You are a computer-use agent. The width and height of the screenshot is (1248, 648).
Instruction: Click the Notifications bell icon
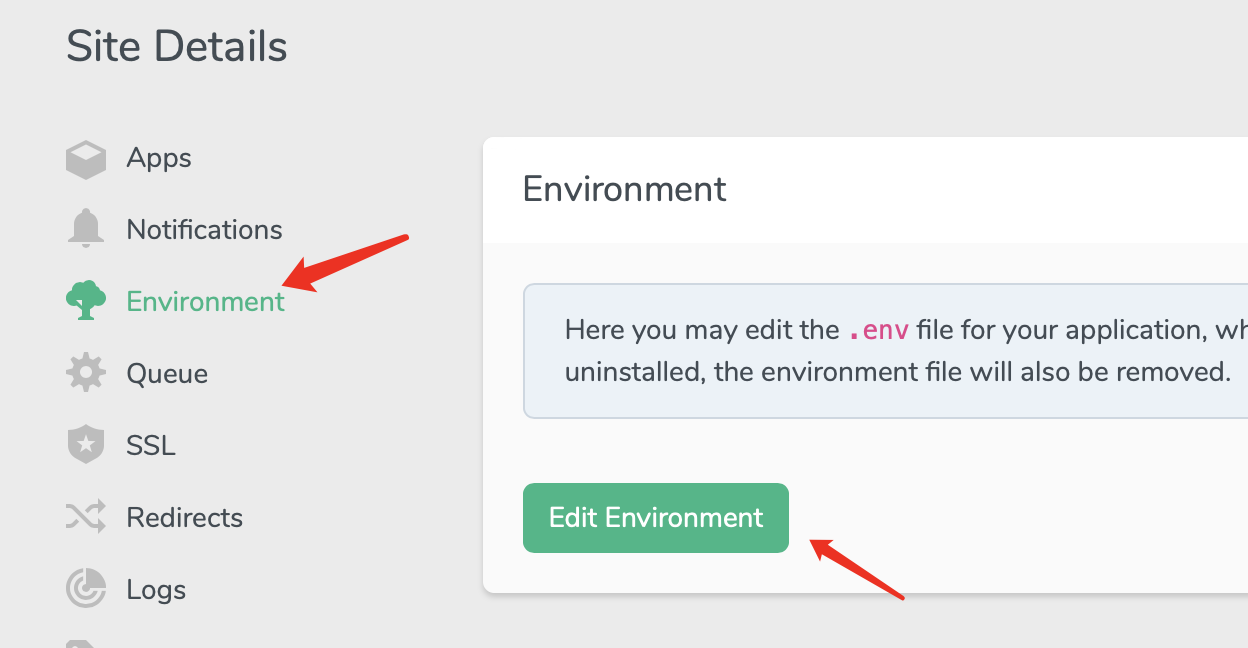point(86,229)
